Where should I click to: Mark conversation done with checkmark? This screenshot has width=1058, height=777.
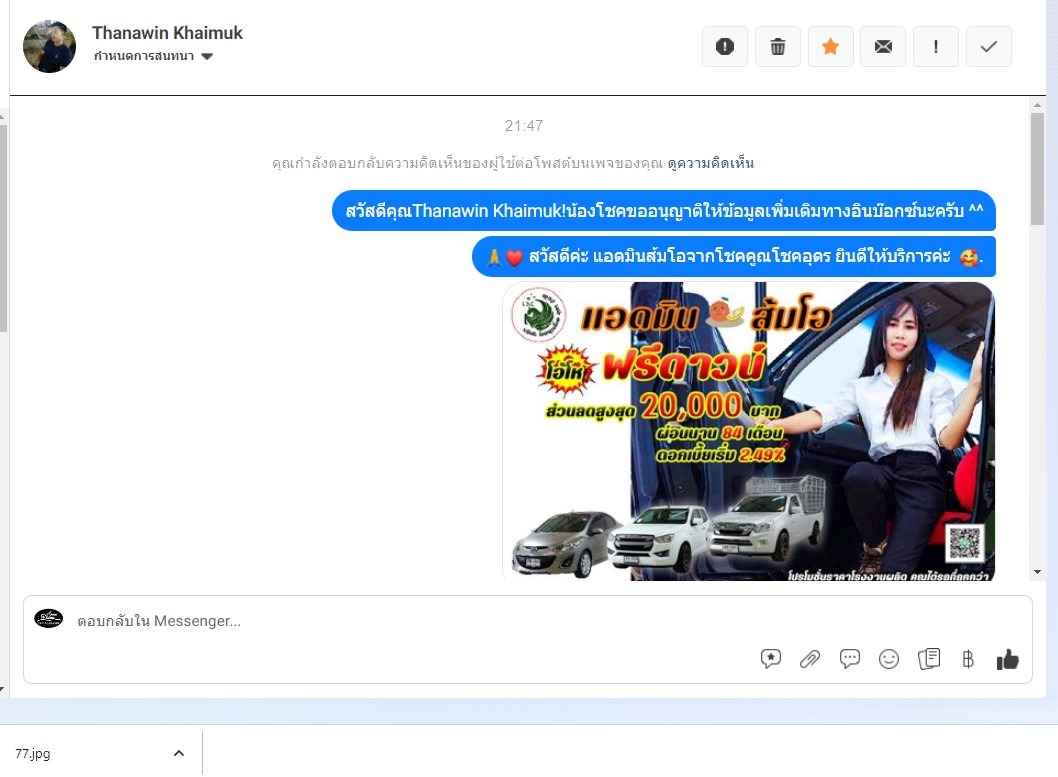click(989, 47)
